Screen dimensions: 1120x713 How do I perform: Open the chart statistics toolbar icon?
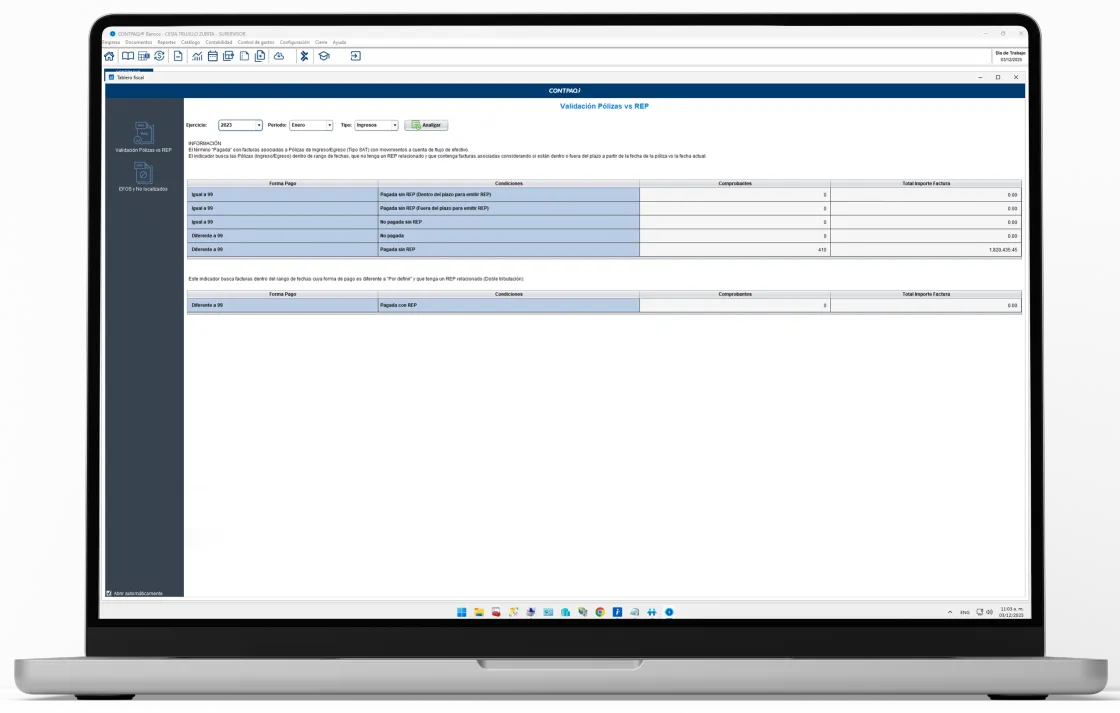pyautogui.click(x=197, y=56)
